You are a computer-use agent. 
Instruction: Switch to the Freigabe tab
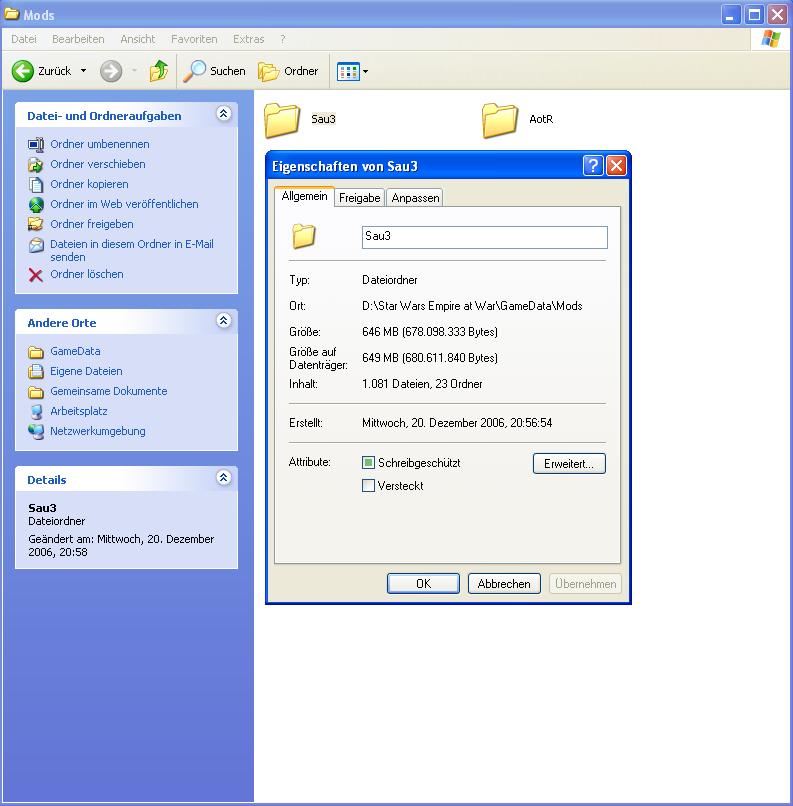[360, 198]
